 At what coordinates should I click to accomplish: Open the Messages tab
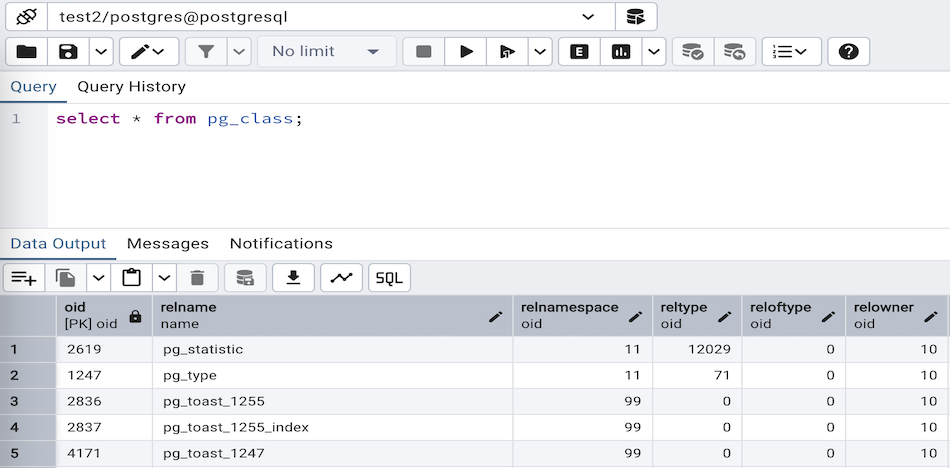click(168, 244)
